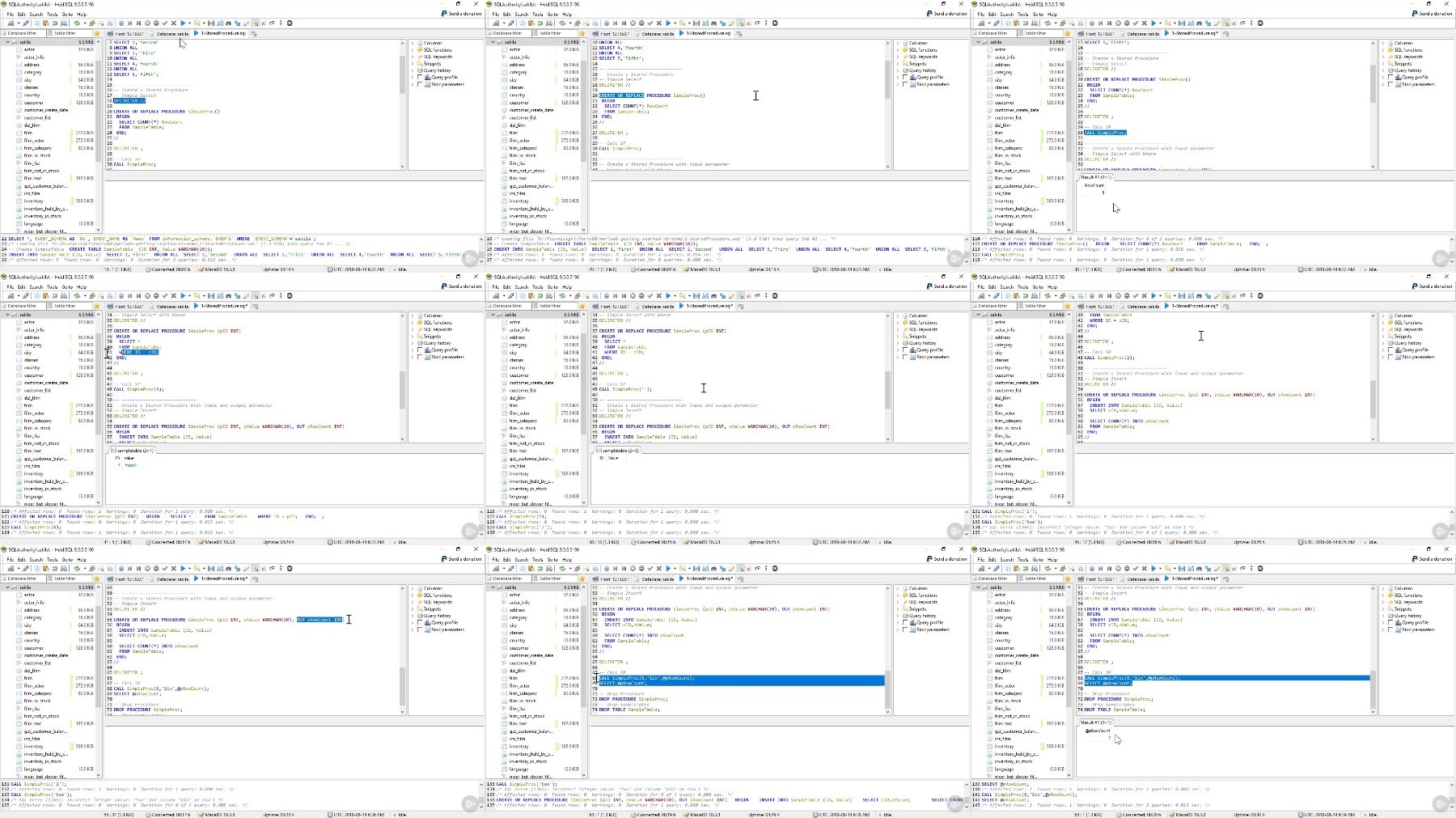
Task: Expand Columns node in top-left frame helper panel
Action: pos(413,43)
